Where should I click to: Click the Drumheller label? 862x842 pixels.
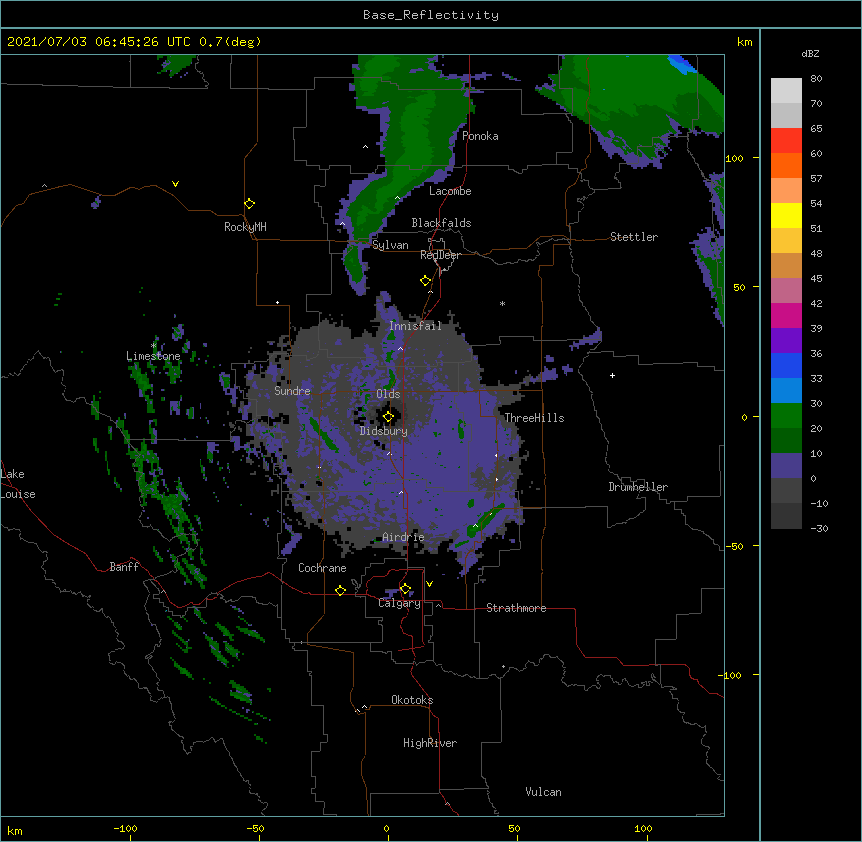(x=638, y=487)
